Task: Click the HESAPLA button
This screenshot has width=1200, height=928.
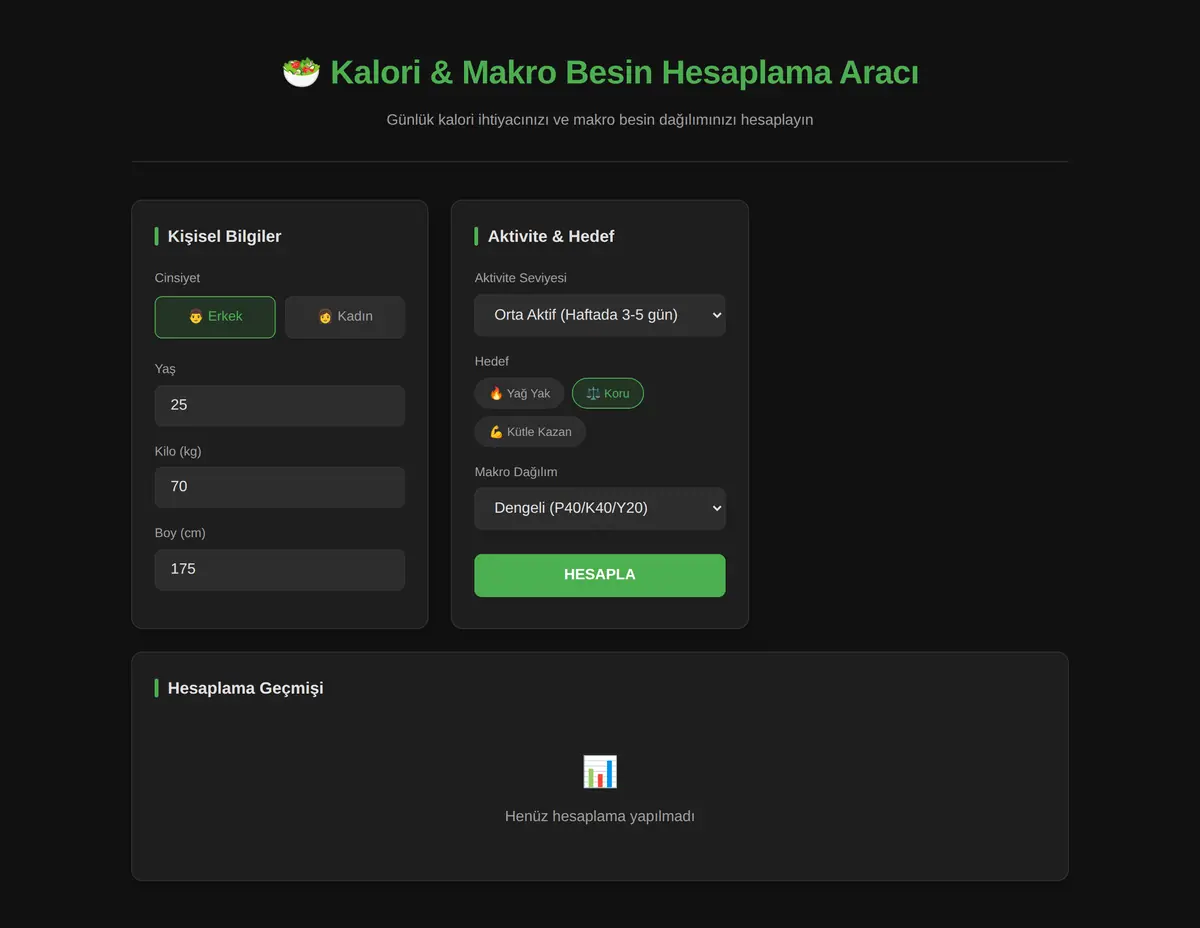Action: point(600,575)
